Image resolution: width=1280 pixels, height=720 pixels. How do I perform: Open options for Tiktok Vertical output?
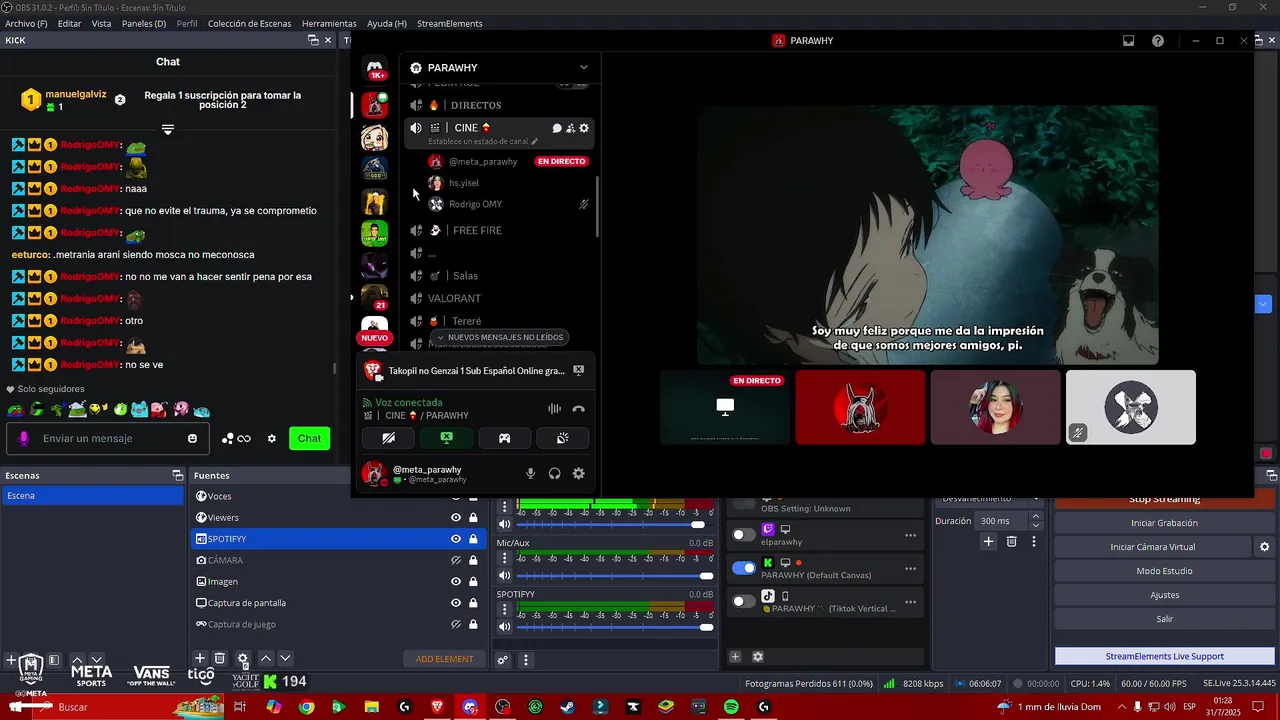coord(910,602)
